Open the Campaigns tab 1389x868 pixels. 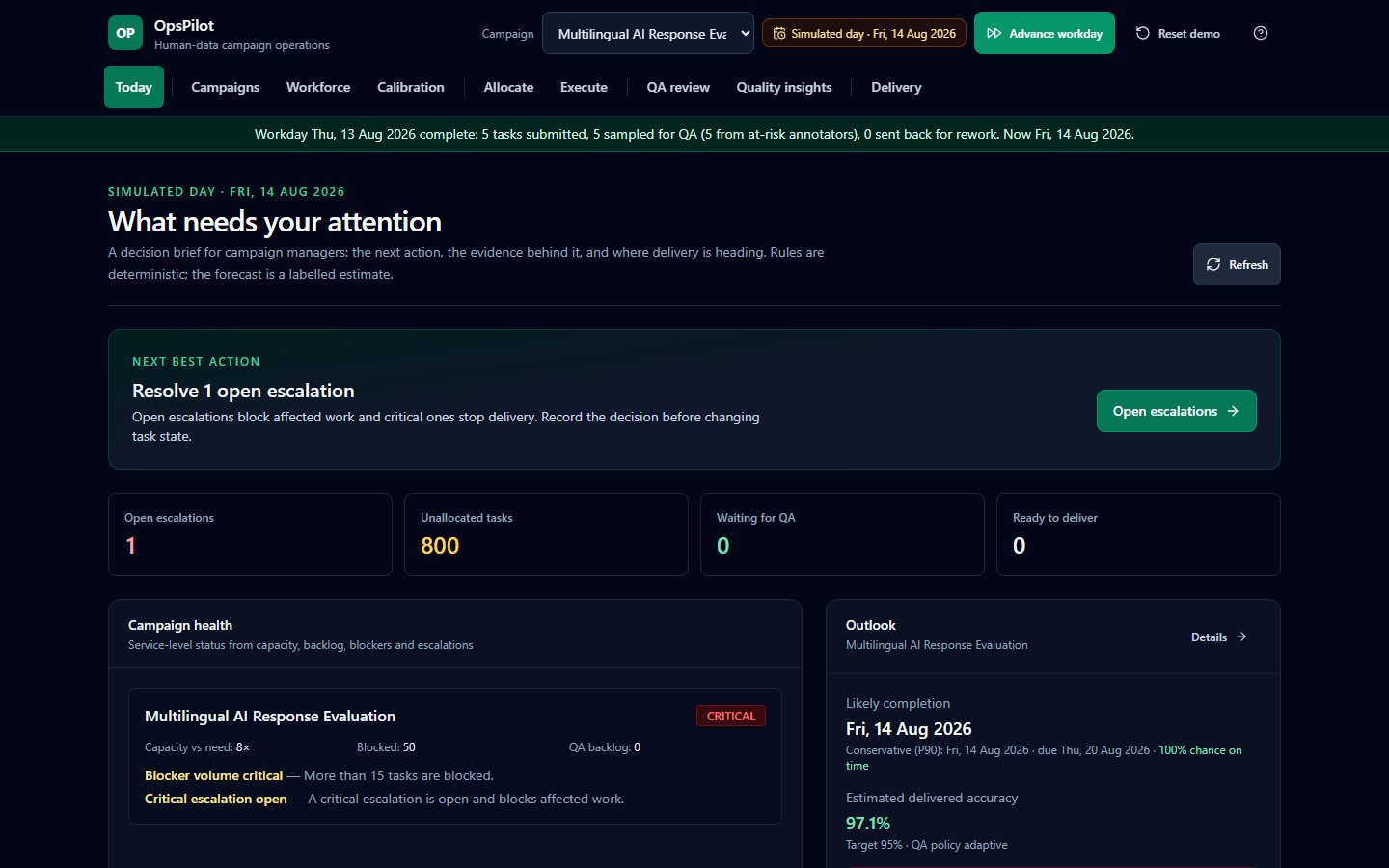(225, 87)
